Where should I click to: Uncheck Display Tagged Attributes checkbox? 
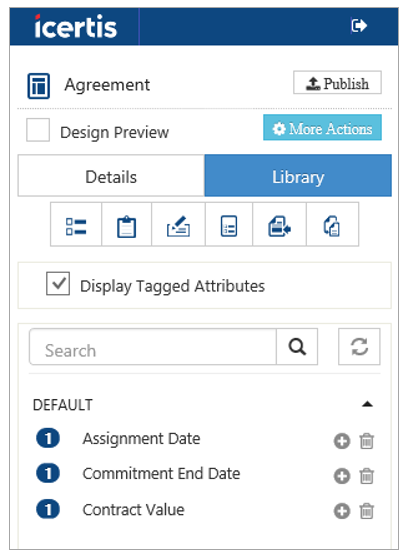58,284
